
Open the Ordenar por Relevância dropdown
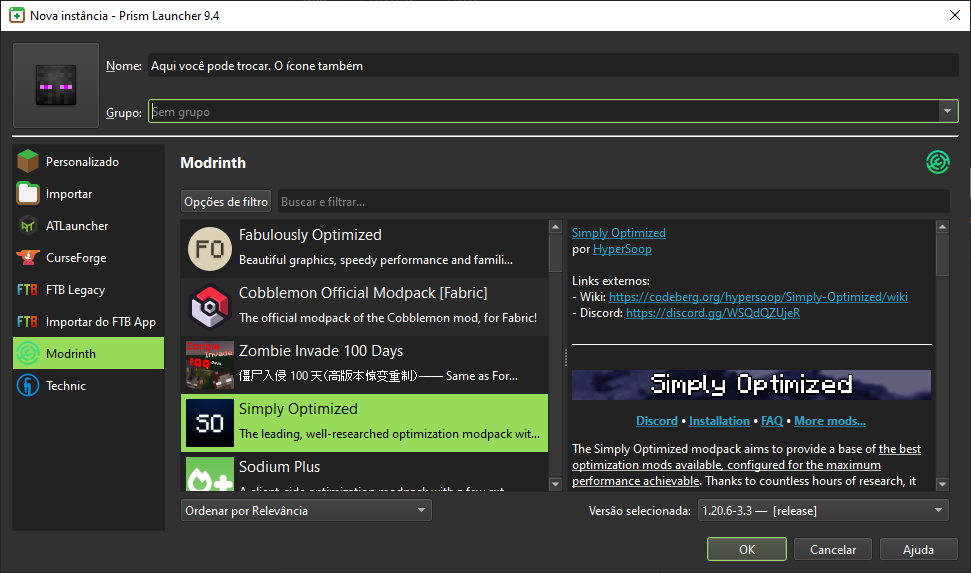[306, 510]
